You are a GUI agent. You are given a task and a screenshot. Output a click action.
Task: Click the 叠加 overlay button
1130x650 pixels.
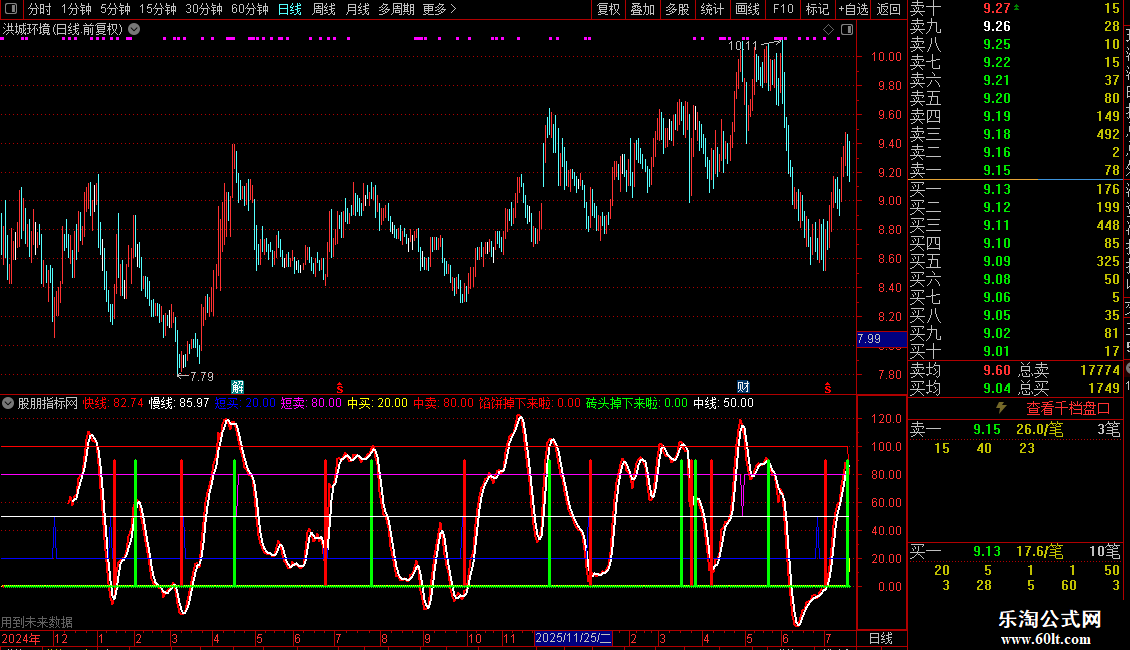[x=642, y=9]
